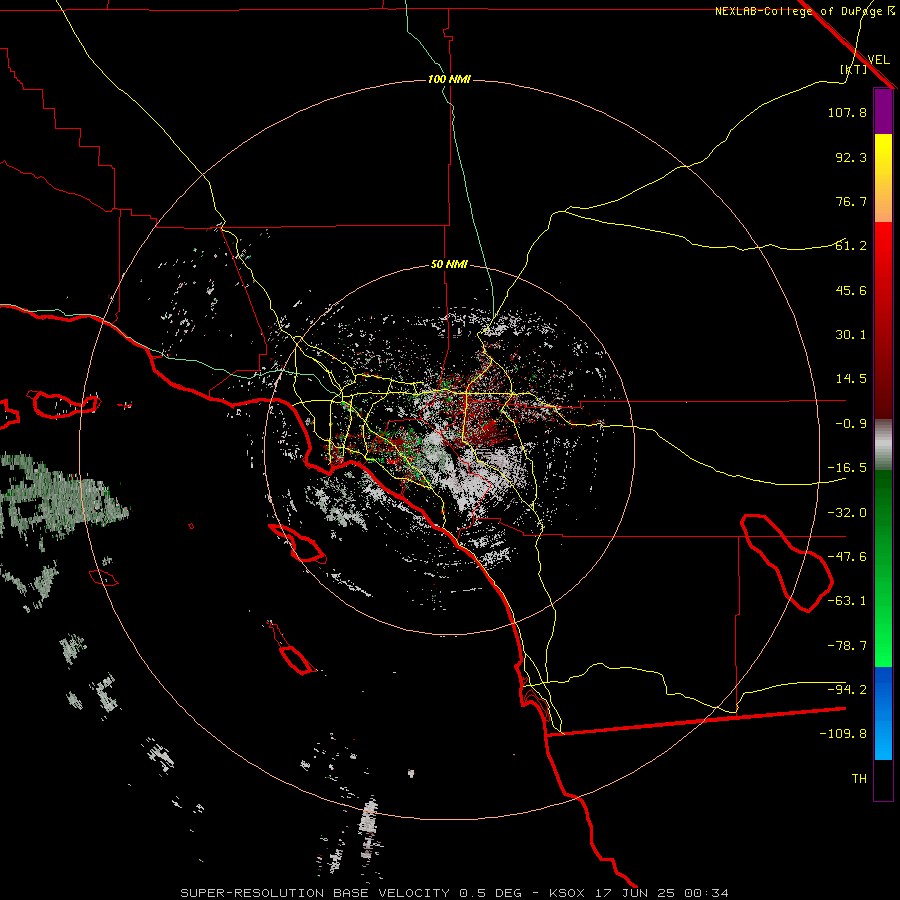Click the [KT] units label
Image resolution: width=900 pixels, height=900 pixels.
854,69
